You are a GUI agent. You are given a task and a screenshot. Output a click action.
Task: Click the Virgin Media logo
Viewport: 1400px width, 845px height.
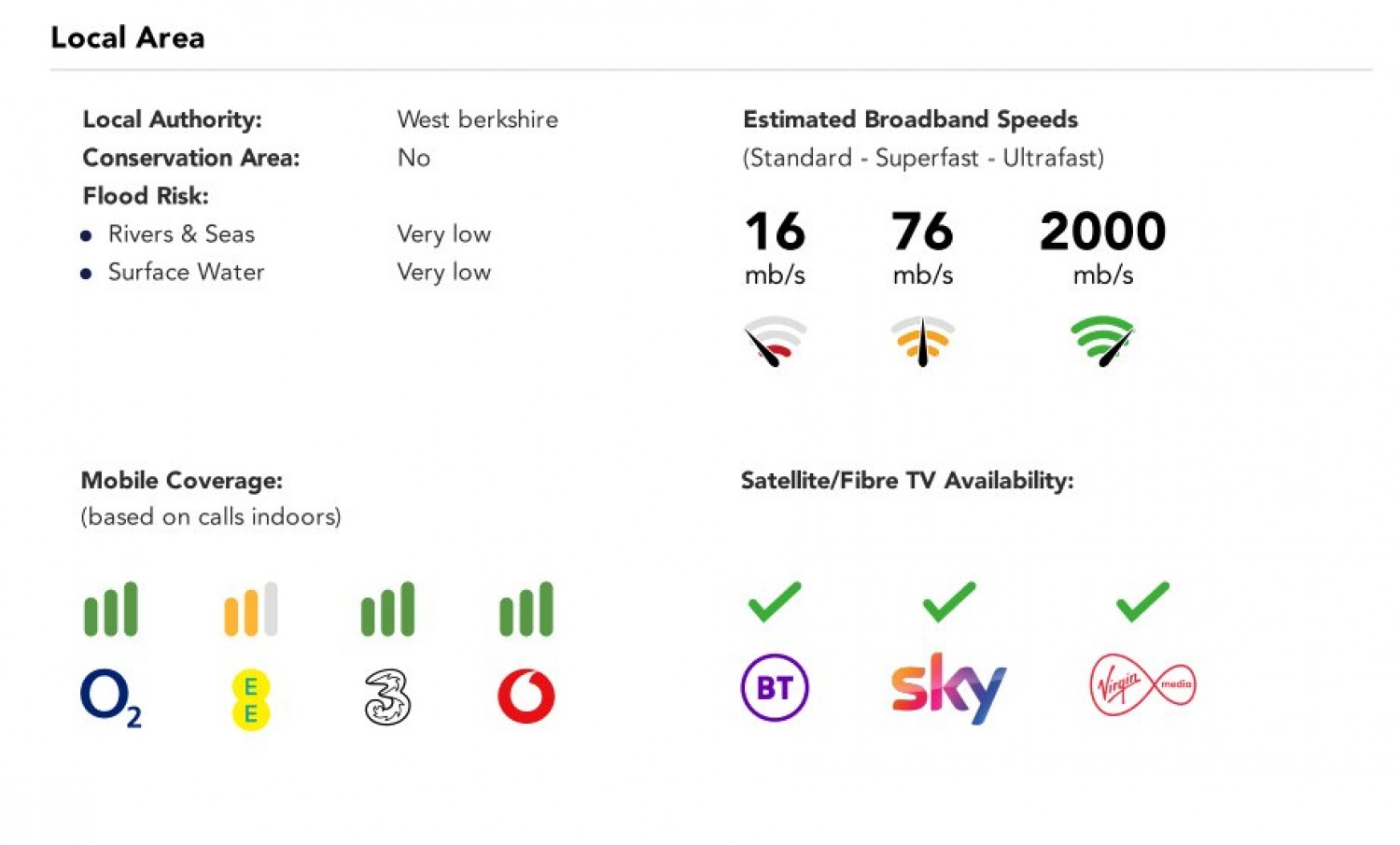click(x=1142, y=685)
